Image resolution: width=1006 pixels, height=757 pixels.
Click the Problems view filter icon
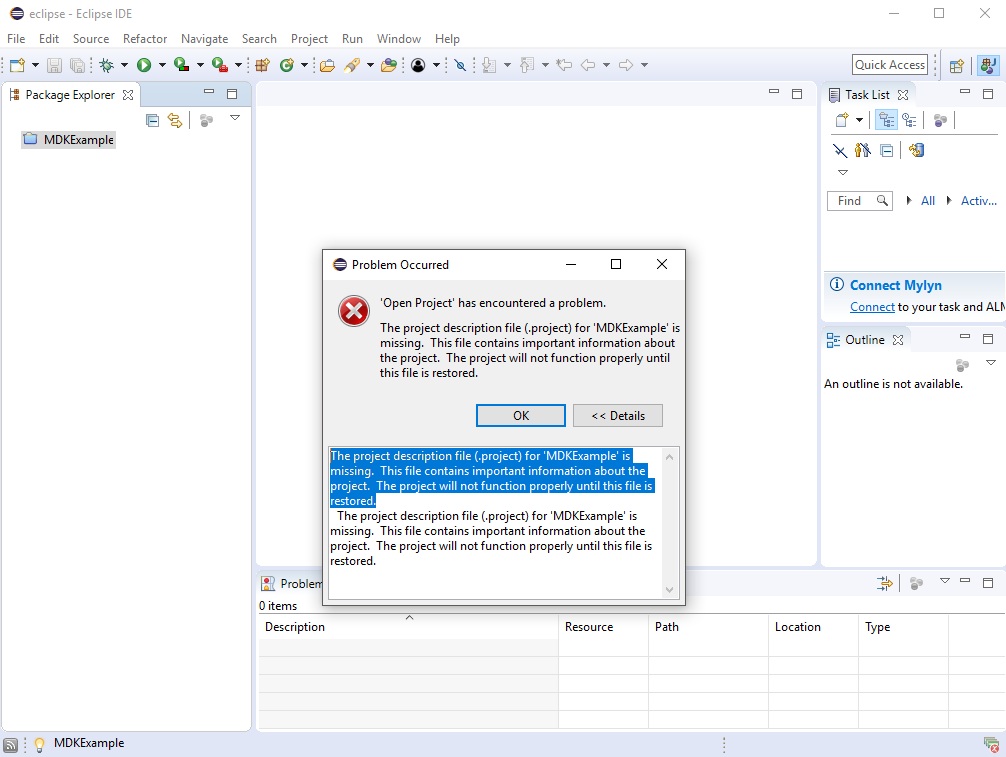click(x=885, y=583)
